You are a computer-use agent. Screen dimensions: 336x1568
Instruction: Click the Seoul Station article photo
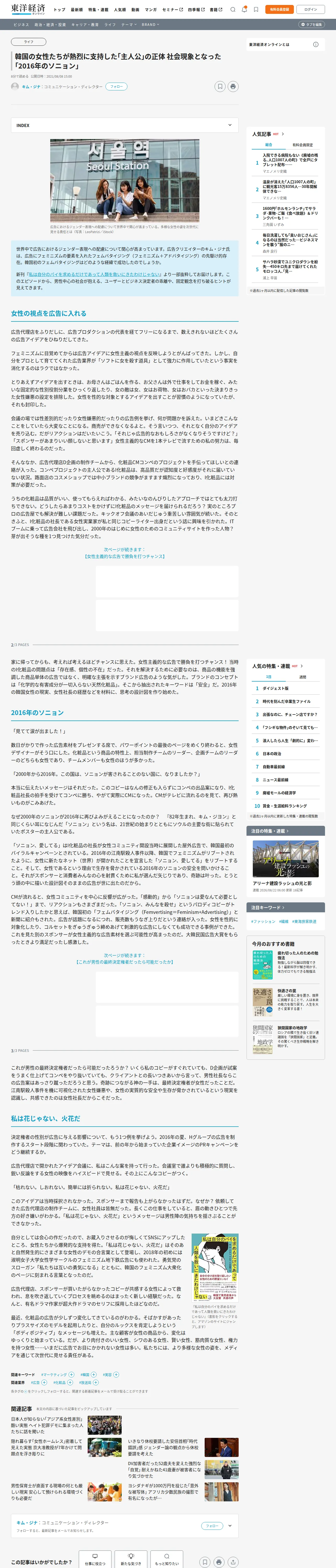click(124, 181)
